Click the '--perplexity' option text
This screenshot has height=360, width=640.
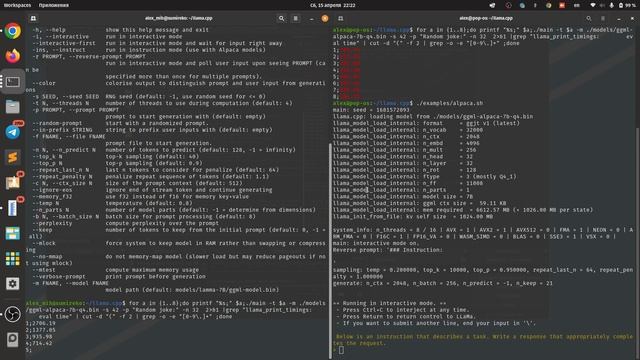click(x=52, y=223)
